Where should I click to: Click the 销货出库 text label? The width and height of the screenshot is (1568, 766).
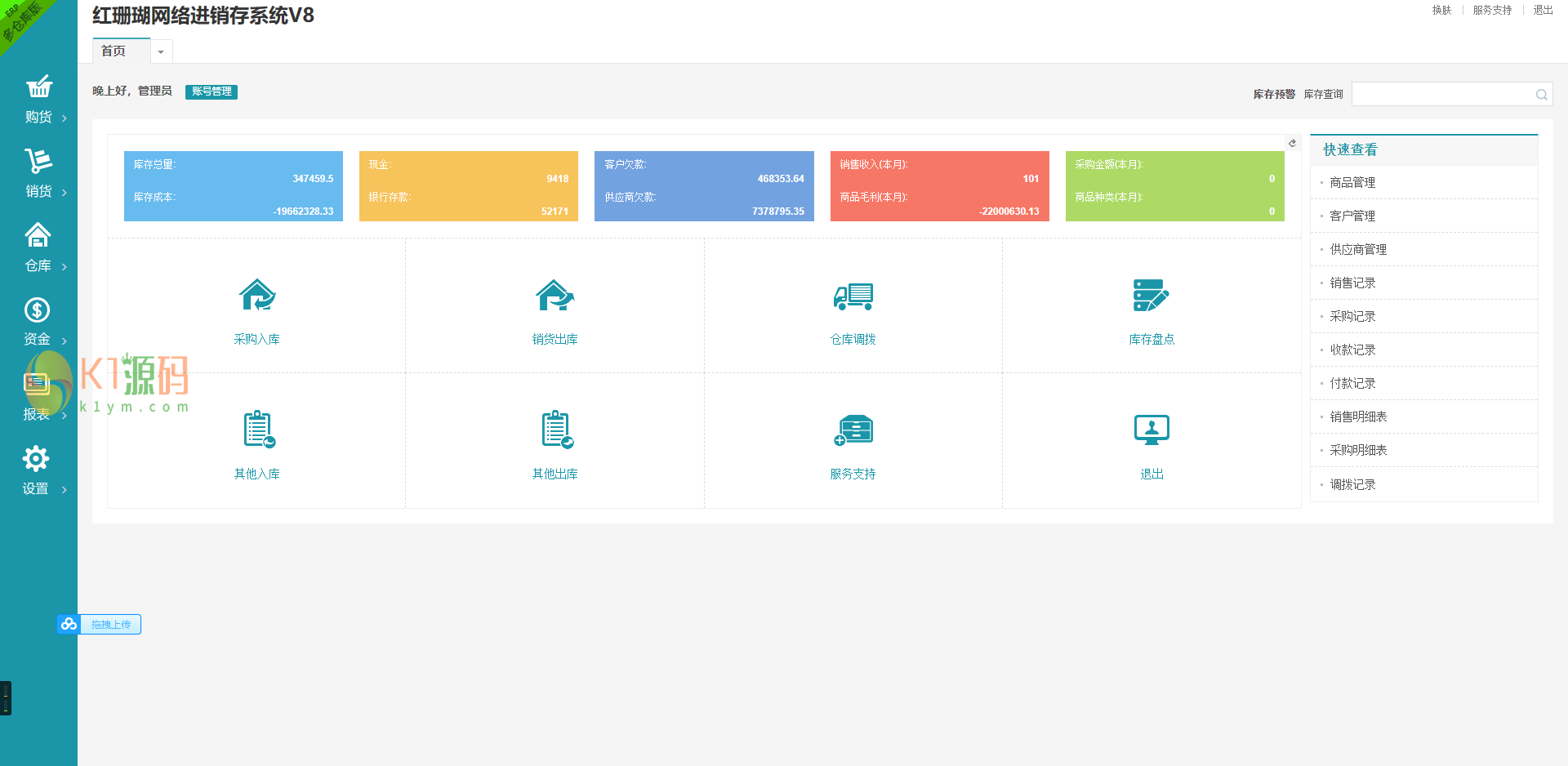click(555, 340)
